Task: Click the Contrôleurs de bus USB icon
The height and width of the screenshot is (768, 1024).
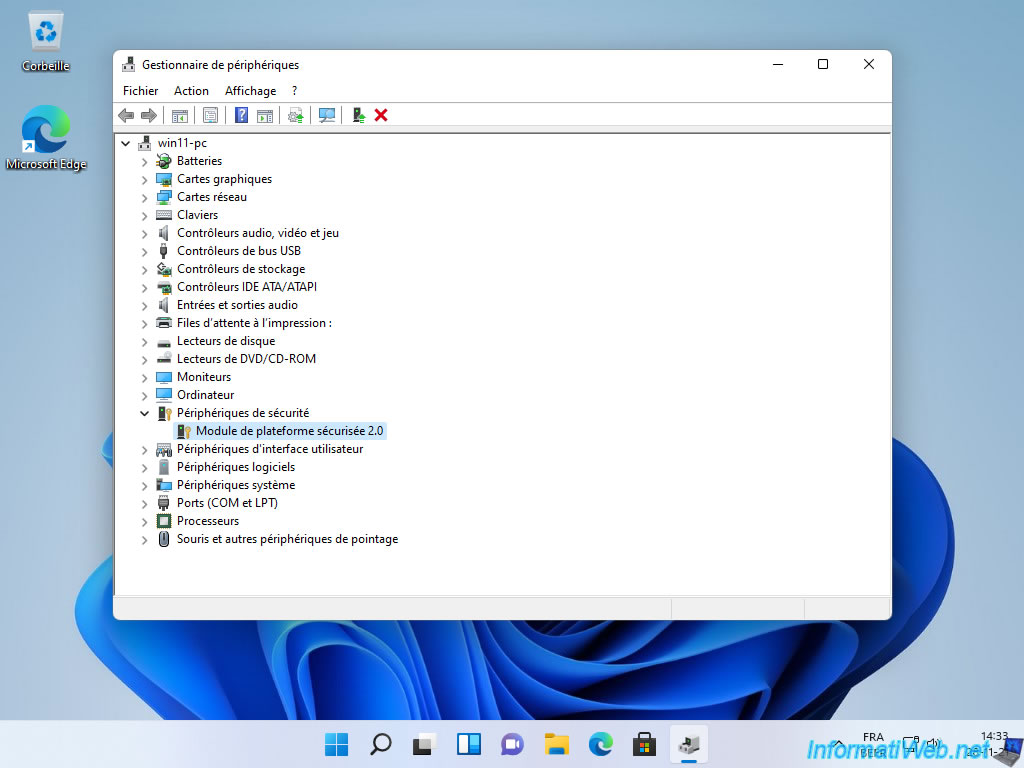Action: [x=164, y=251]
